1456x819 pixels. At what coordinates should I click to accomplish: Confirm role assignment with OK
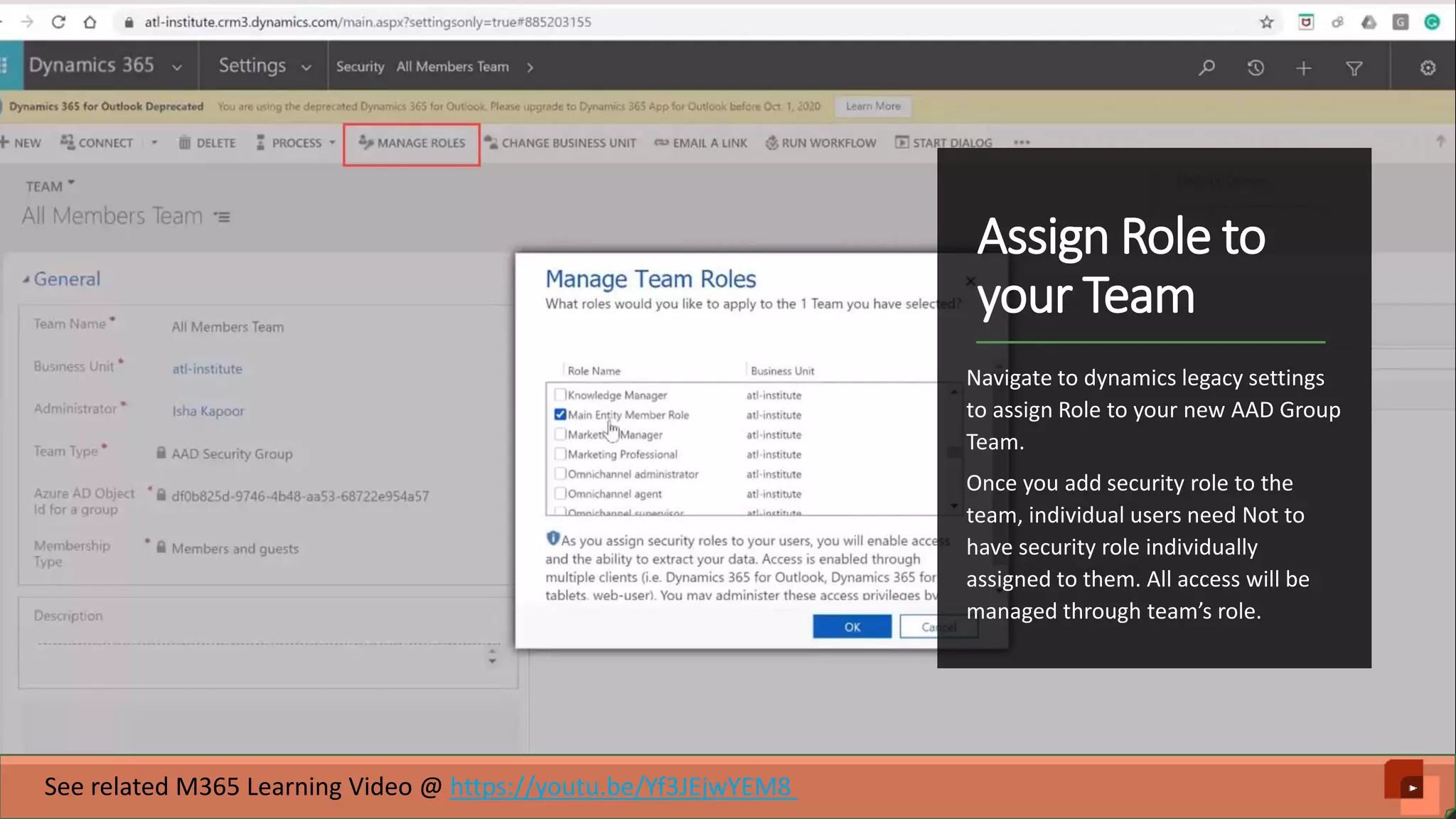(852, 626)
